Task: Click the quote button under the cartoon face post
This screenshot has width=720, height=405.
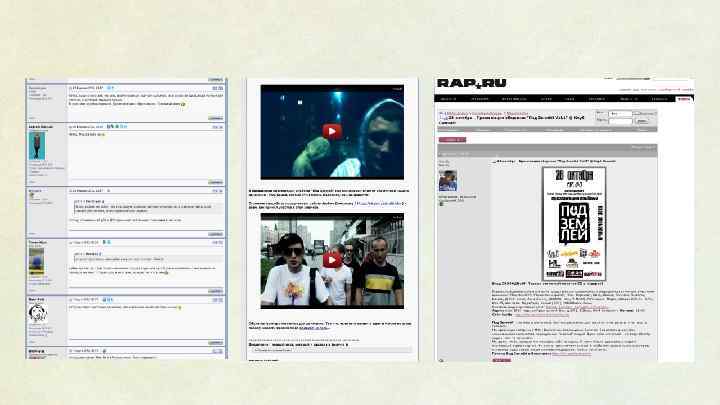Action: pyautogui.click(x=215, y=343)
